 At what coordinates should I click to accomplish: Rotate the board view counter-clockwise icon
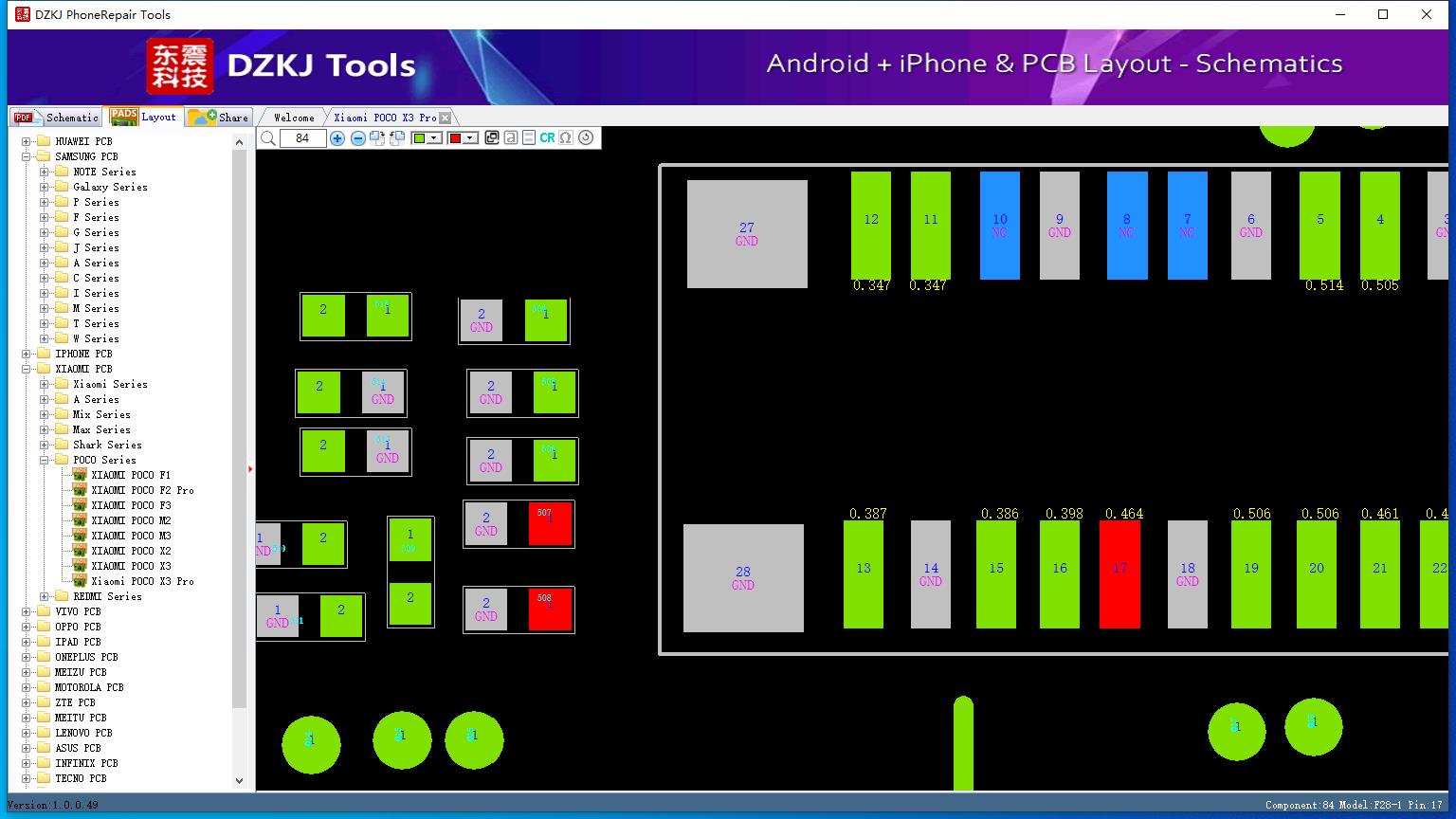point(397,138)
